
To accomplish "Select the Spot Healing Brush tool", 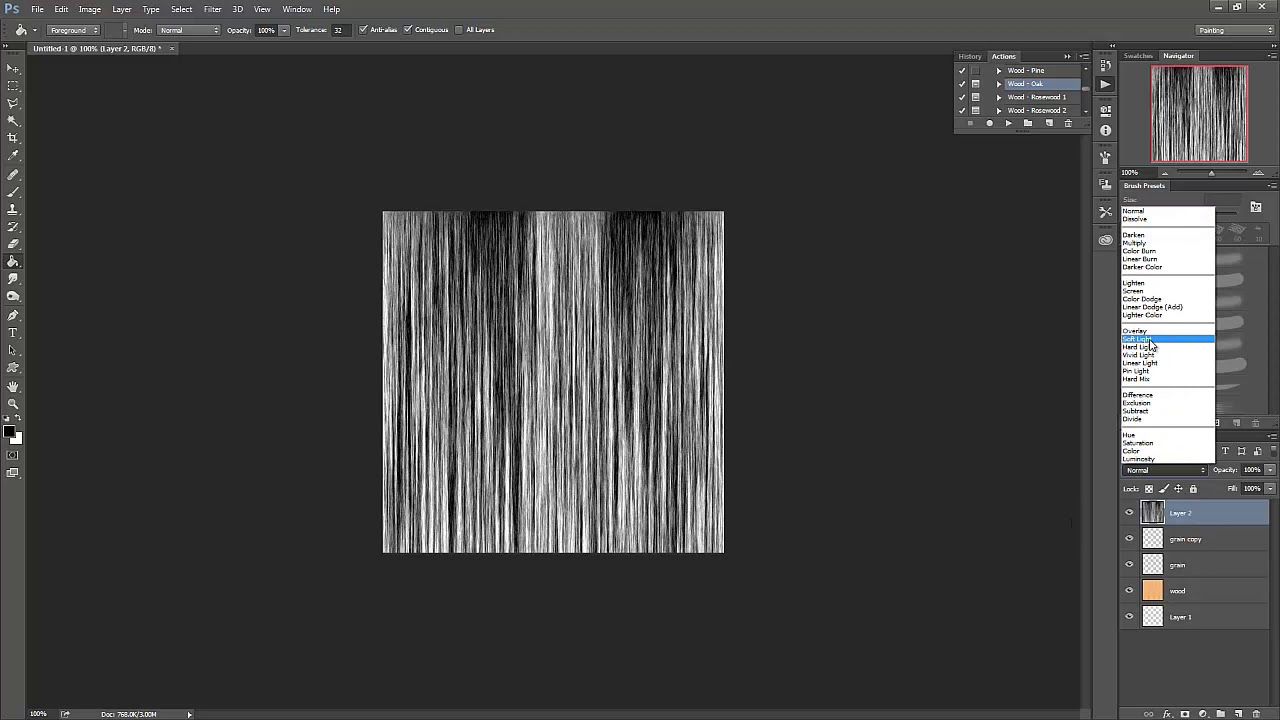I will [x=13, y=175].
